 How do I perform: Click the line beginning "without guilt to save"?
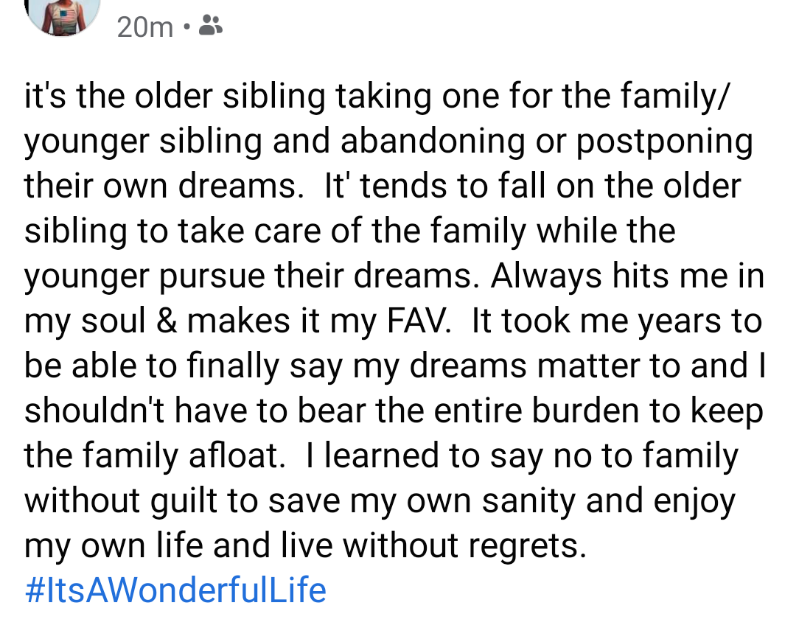[x=380, y=501]
